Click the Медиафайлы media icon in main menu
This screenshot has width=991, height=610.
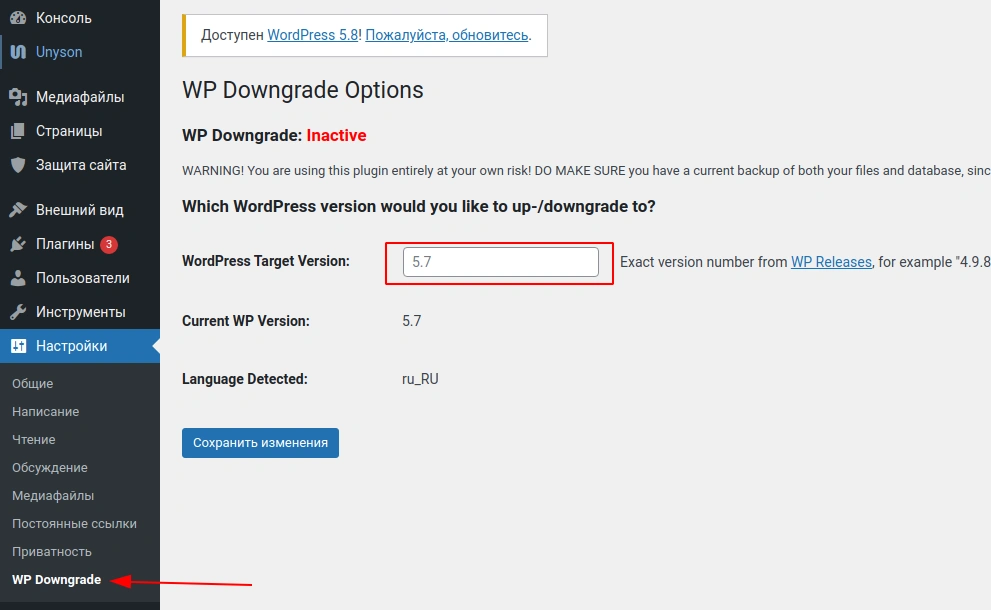pos(18,97)
